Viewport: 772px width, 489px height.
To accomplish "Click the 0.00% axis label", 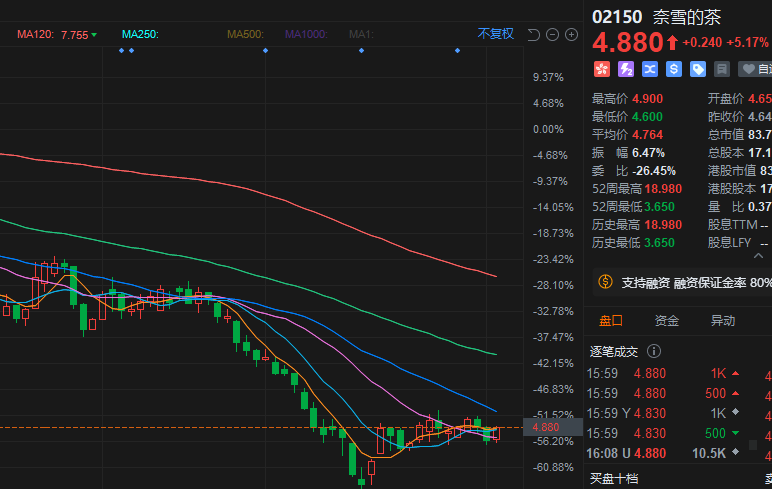I will pos(548,129).
